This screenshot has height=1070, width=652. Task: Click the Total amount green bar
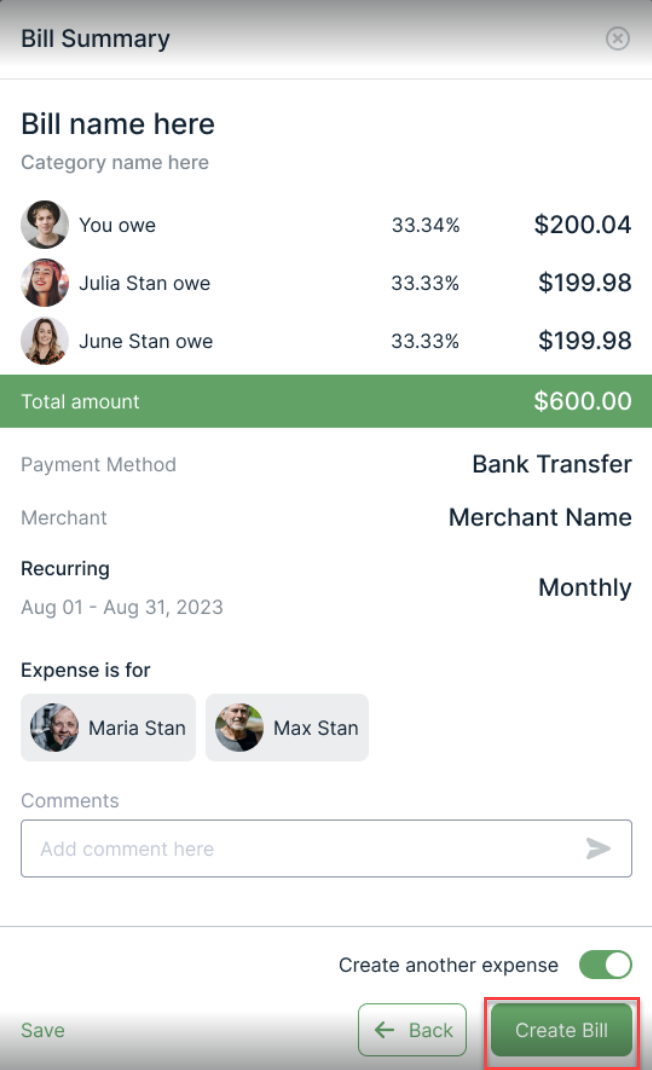(326, 402)
